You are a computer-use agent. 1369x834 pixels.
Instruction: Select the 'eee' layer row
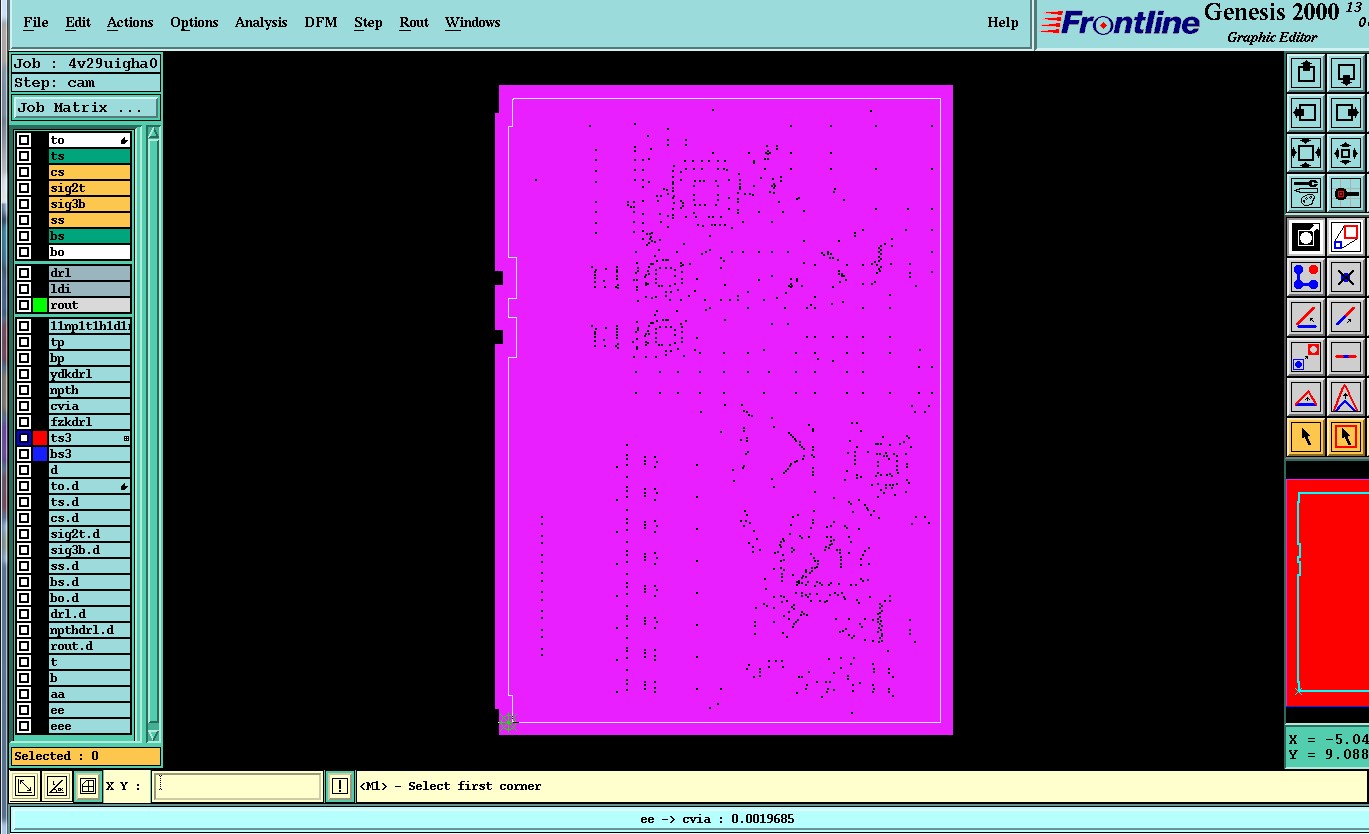click(x=90, y=726)
